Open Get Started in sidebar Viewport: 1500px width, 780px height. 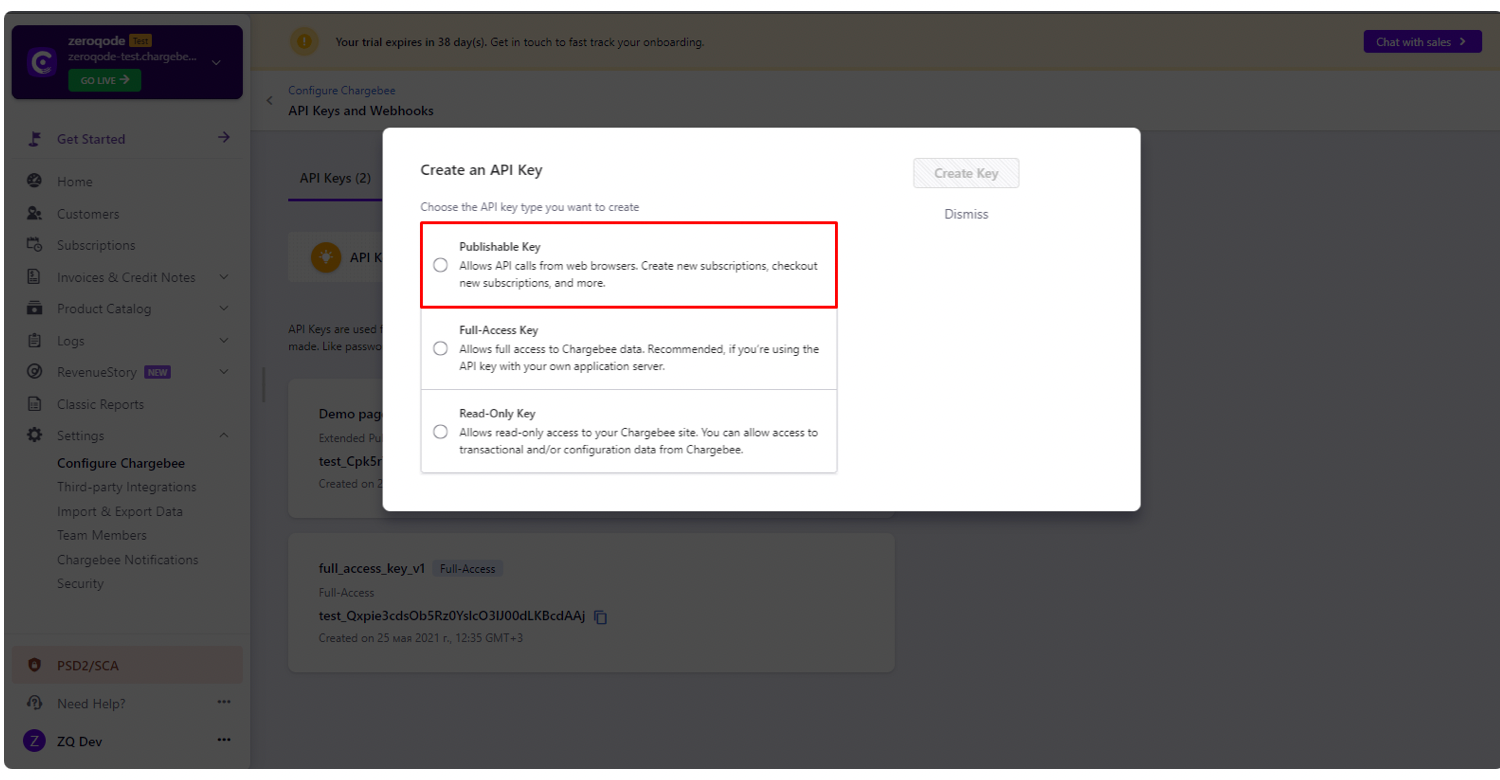(91, 139)
